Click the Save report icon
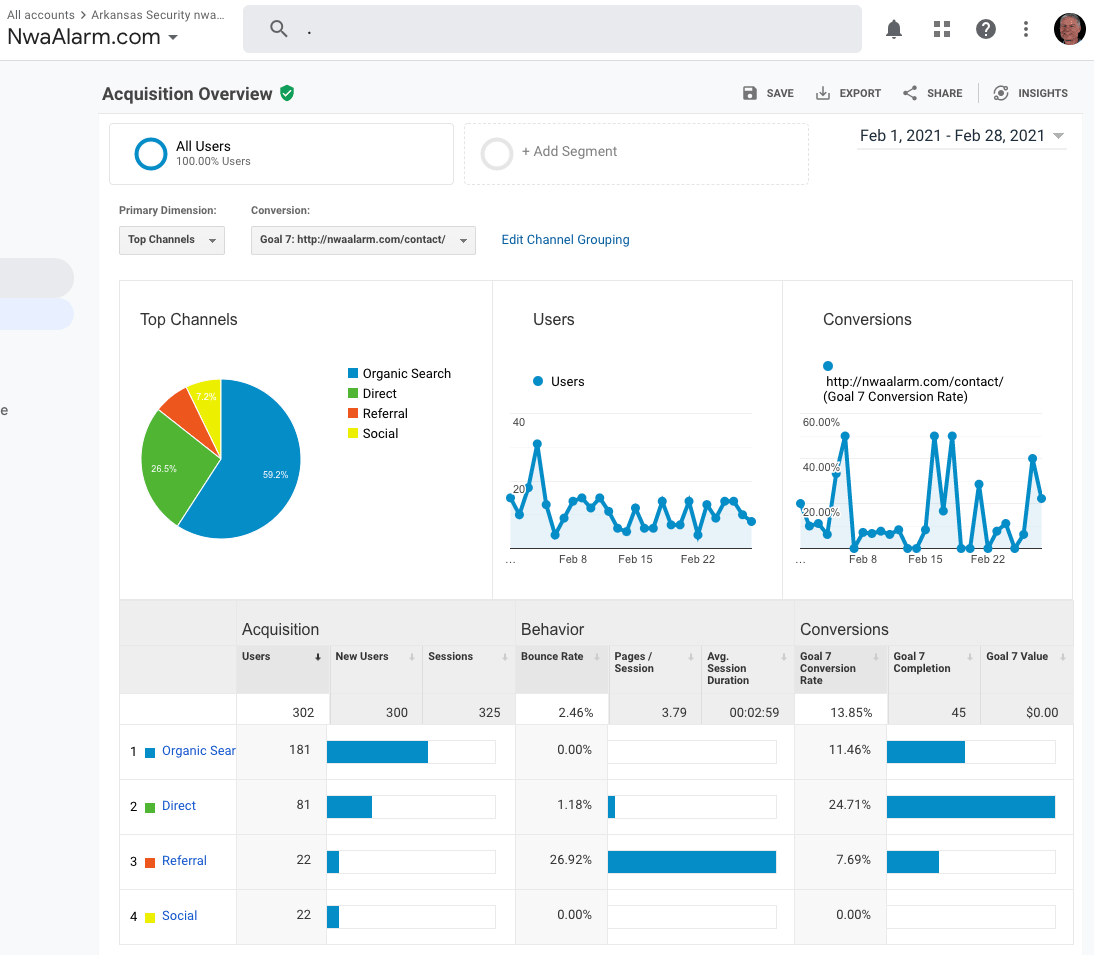Image resolution: width=1094 pixels, height=955 pixels. (x=750, y=93)
